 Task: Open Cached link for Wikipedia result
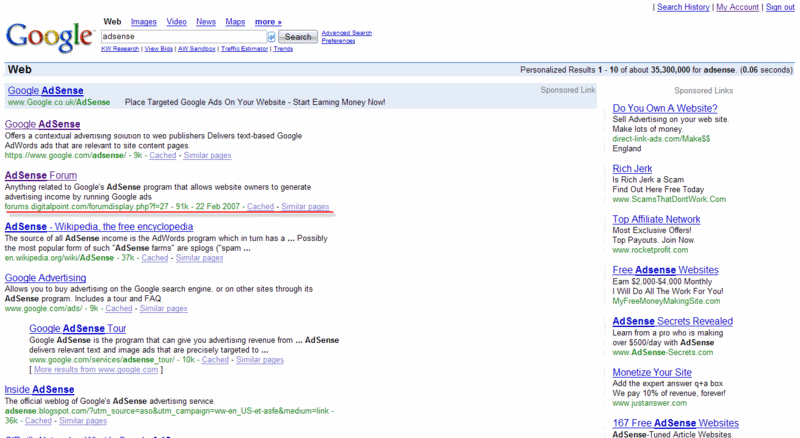click(155, 258)
